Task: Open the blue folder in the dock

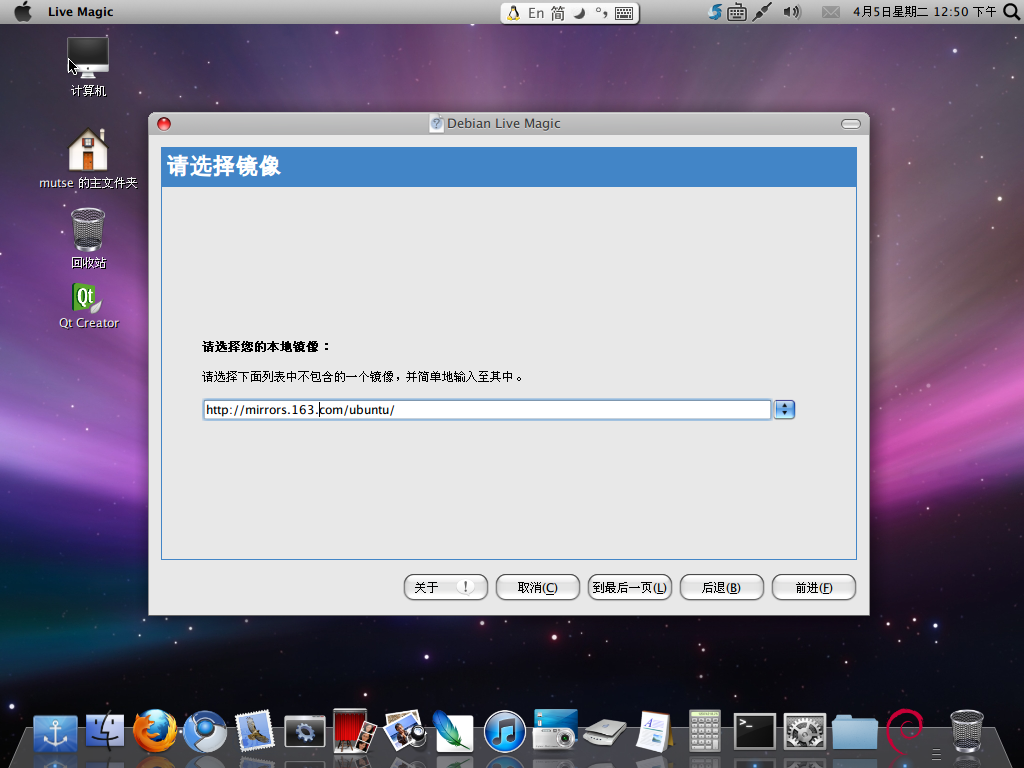Action: click(x=854, y=731)
